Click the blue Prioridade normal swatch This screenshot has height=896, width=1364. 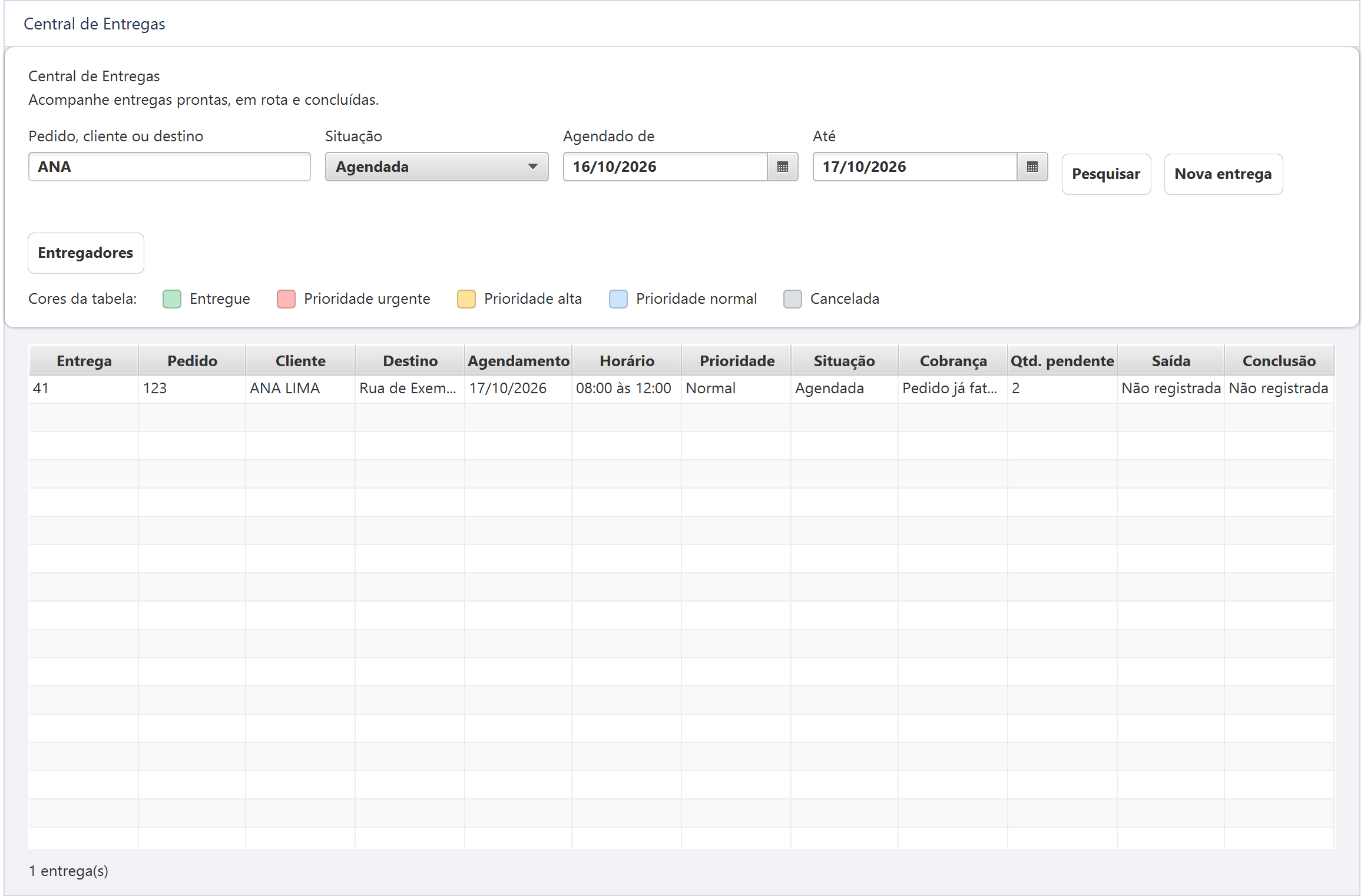(618, 299)
